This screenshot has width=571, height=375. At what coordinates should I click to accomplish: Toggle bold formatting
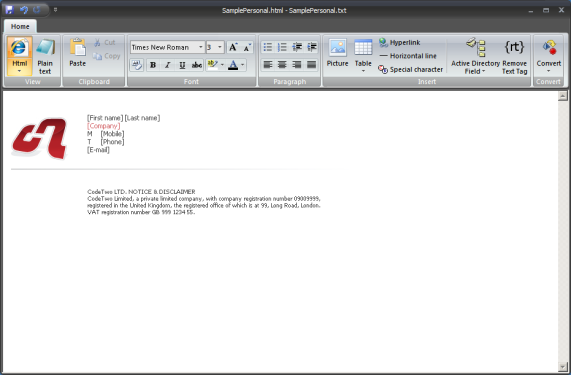(153, 65)
